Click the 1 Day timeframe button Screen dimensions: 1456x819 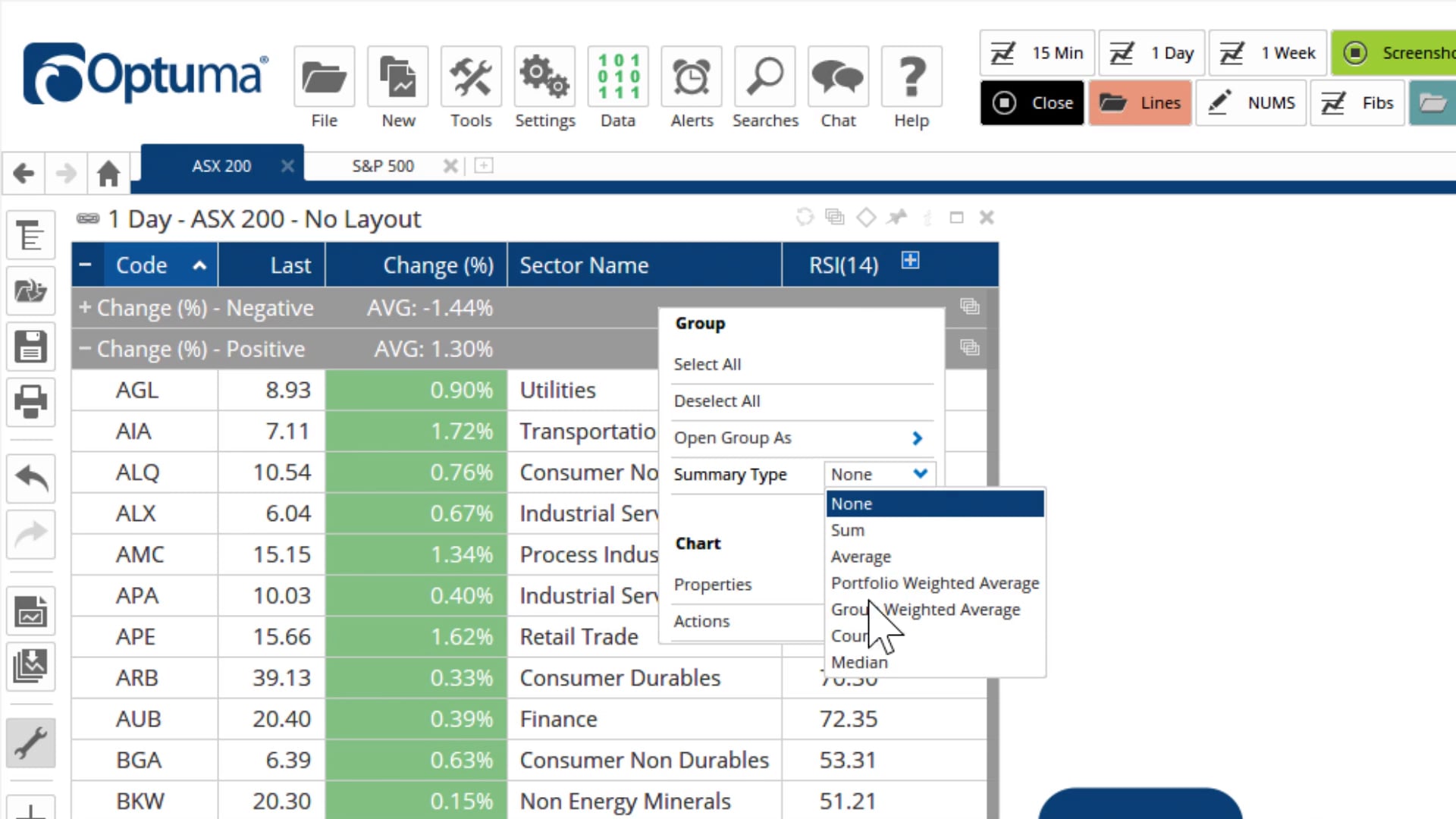(x=1152, y=53)
